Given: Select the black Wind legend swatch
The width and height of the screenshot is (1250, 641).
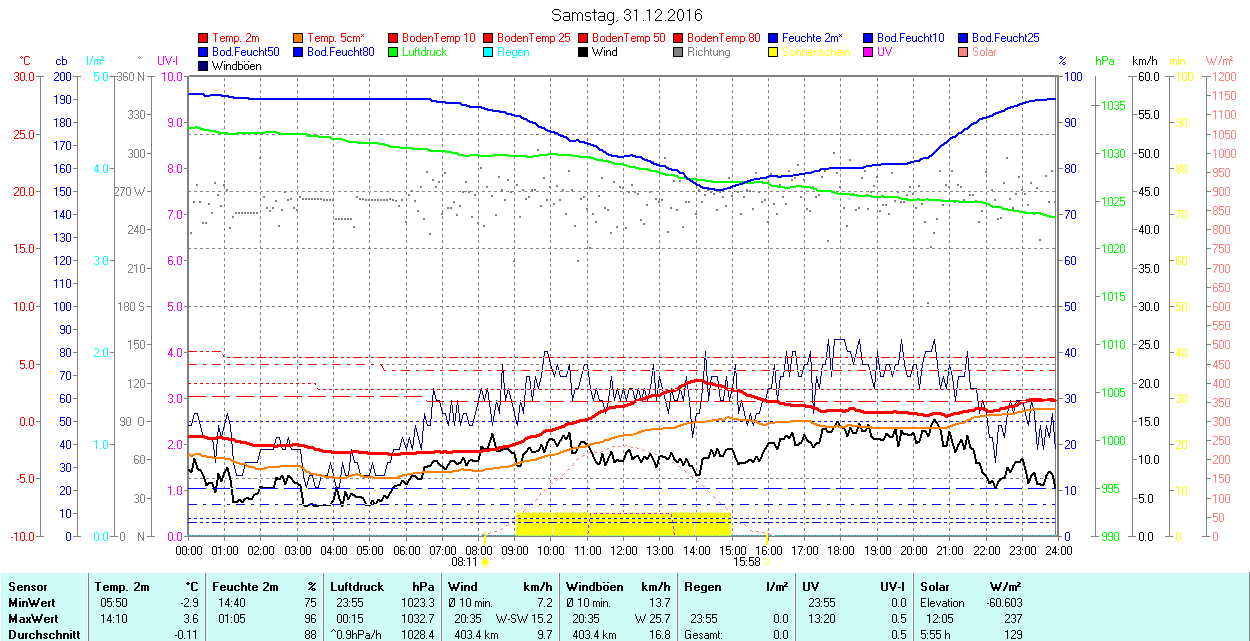Looking at the screenshot, I should (584, 52).
